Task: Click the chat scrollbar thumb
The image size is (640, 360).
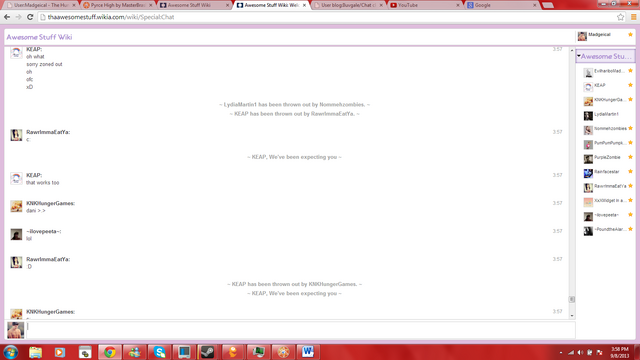Action: [572, 299]
